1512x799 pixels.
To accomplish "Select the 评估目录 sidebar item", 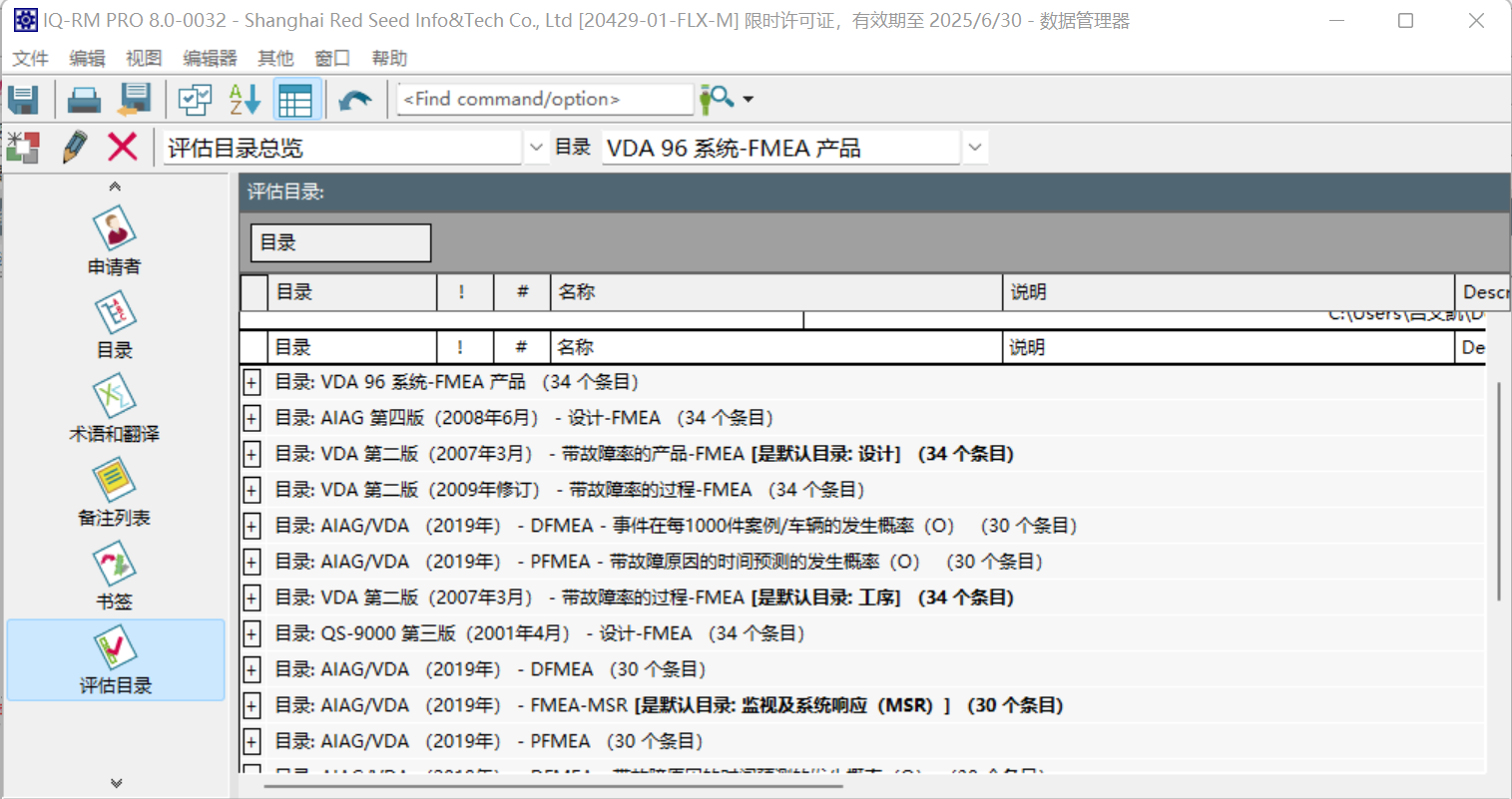I will [x=116, y=659].
